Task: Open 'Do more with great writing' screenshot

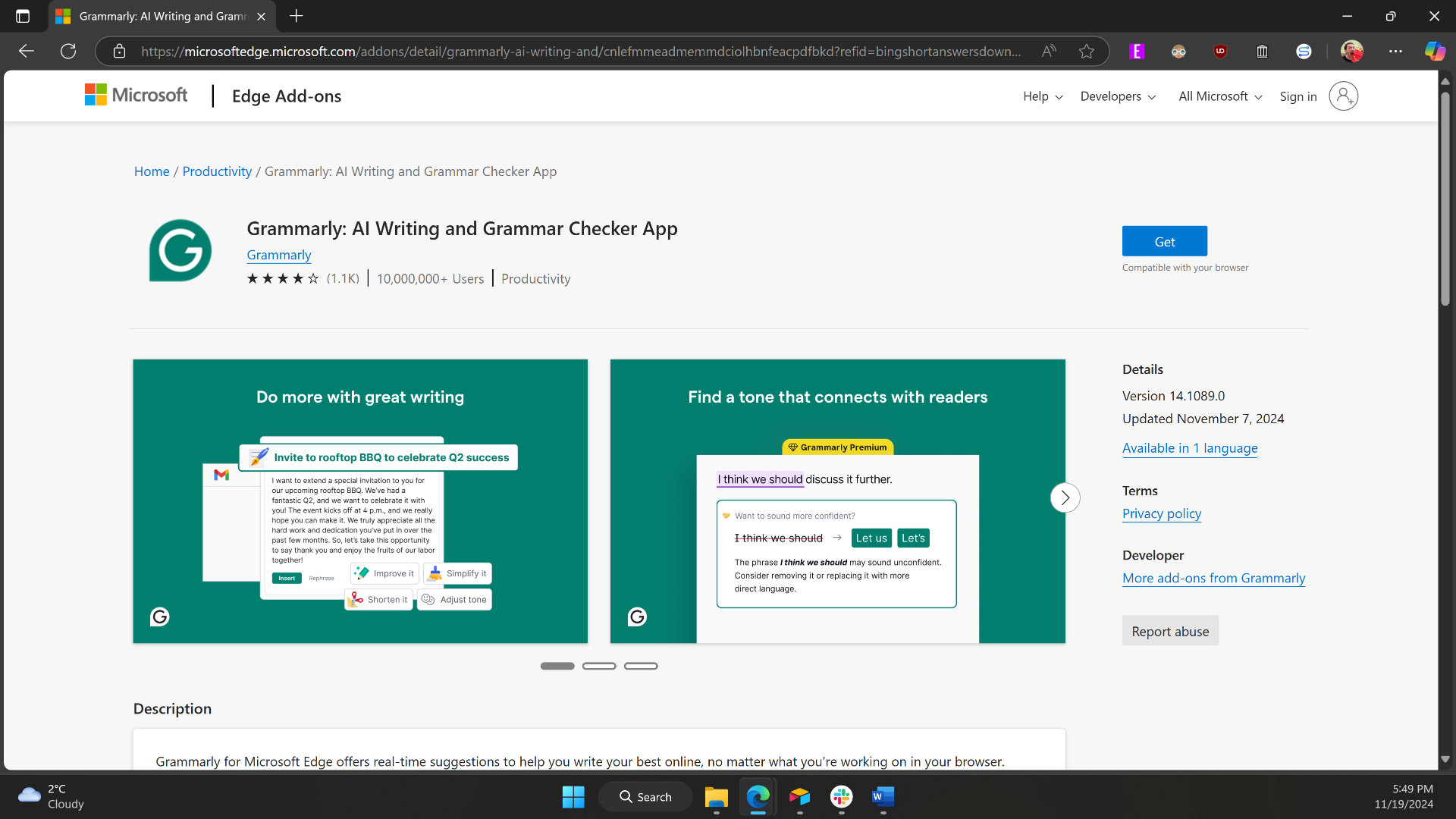Action: tap(360, 501)
